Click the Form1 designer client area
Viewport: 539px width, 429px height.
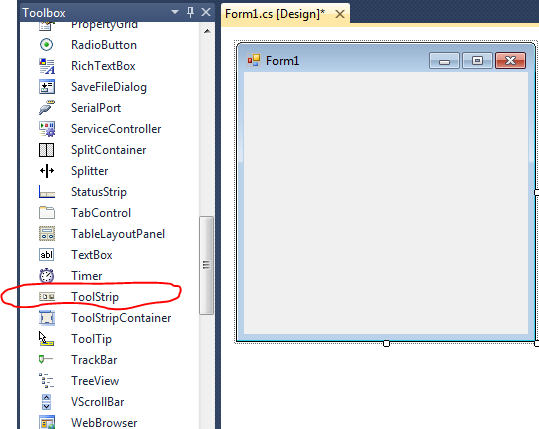pyautogui.click(x=386, y=203)
